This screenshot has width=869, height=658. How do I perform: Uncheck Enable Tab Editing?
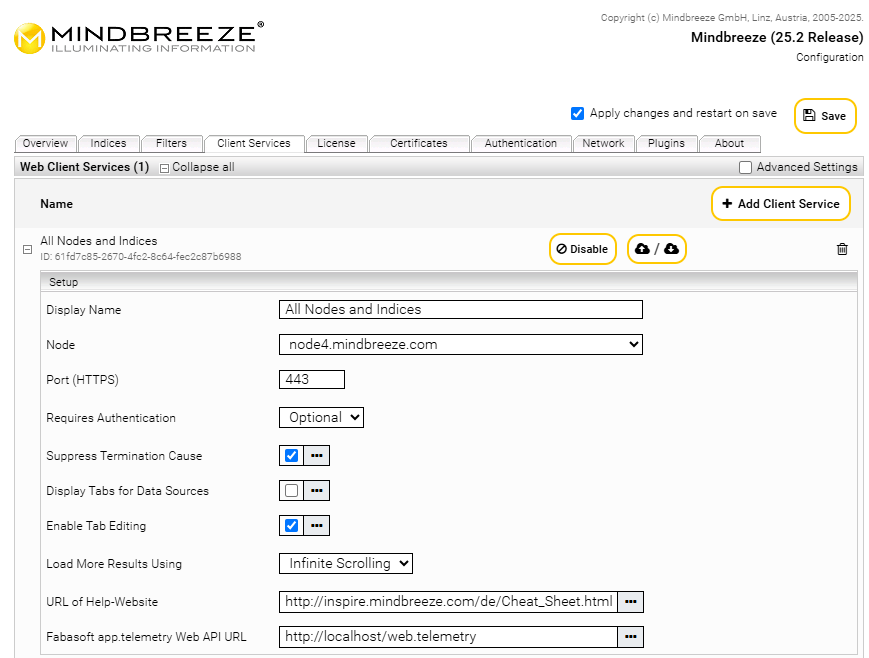click(x=292, y=526)
